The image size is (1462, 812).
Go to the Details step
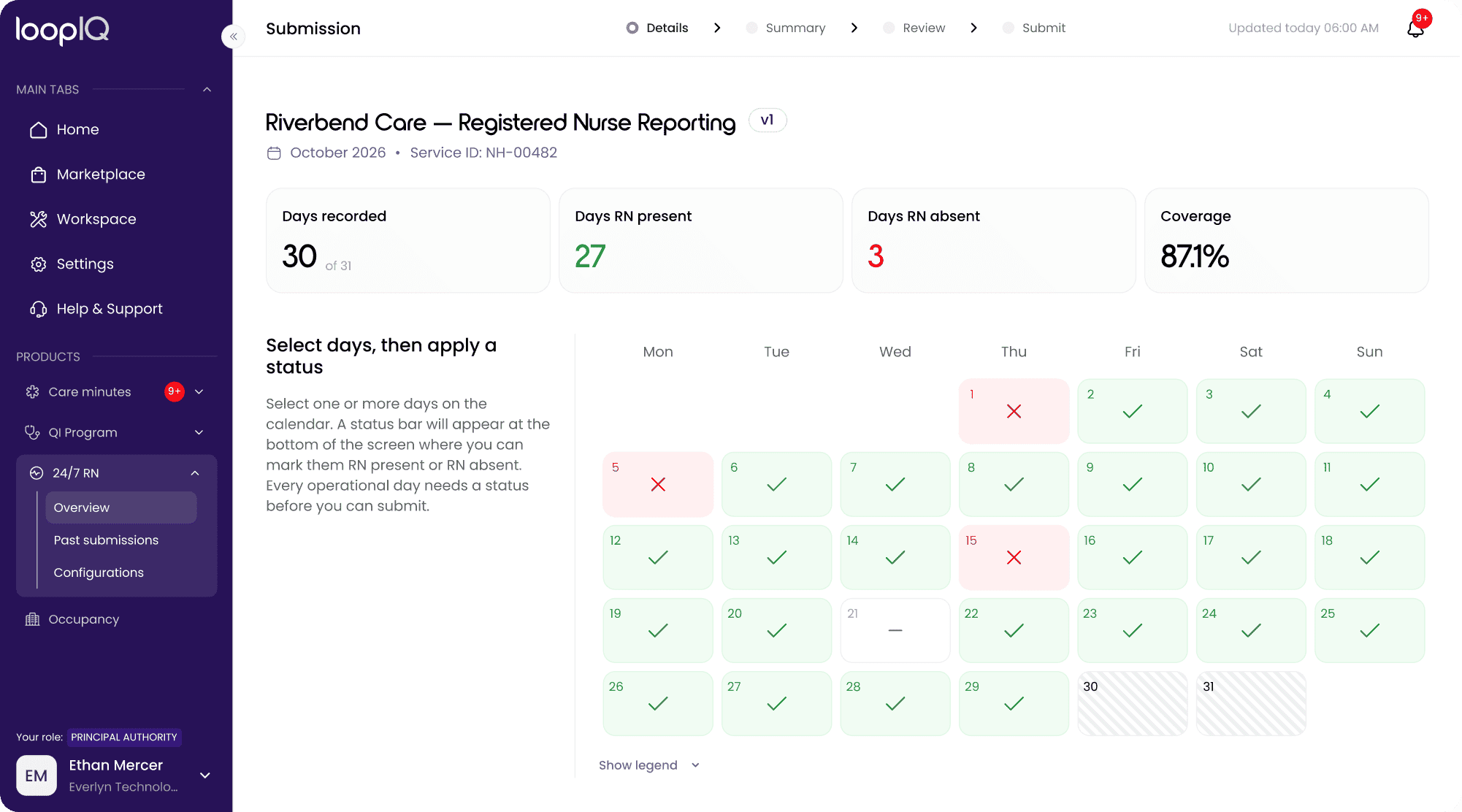[x=657, y=28]
